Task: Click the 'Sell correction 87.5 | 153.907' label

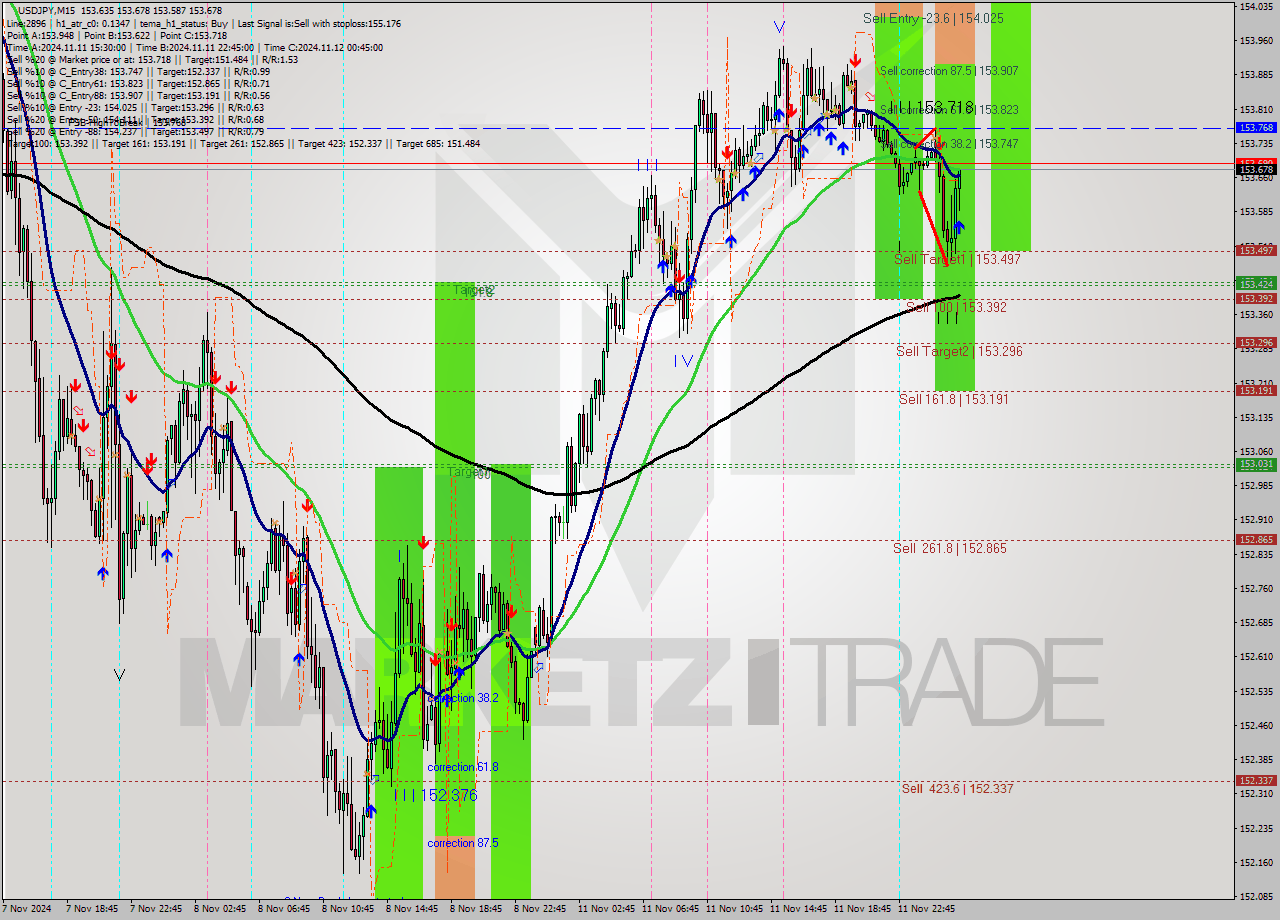Action: coord(948,71)
